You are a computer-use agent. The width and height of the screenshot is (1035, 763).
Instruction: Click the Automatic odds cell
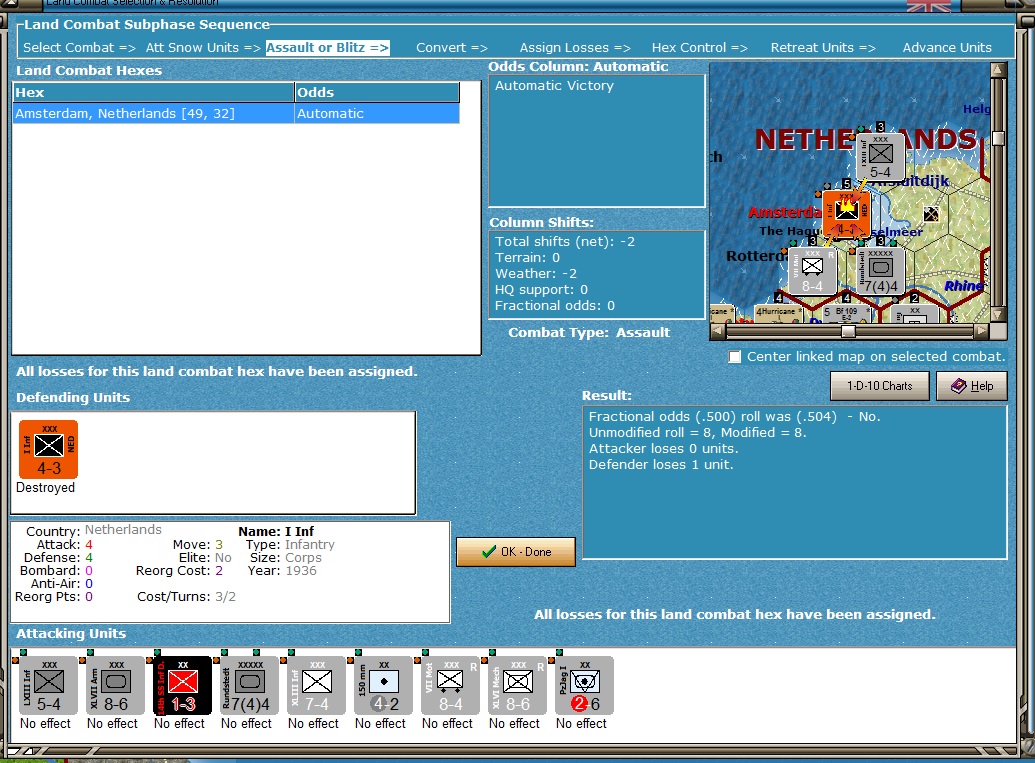(376, 114)
